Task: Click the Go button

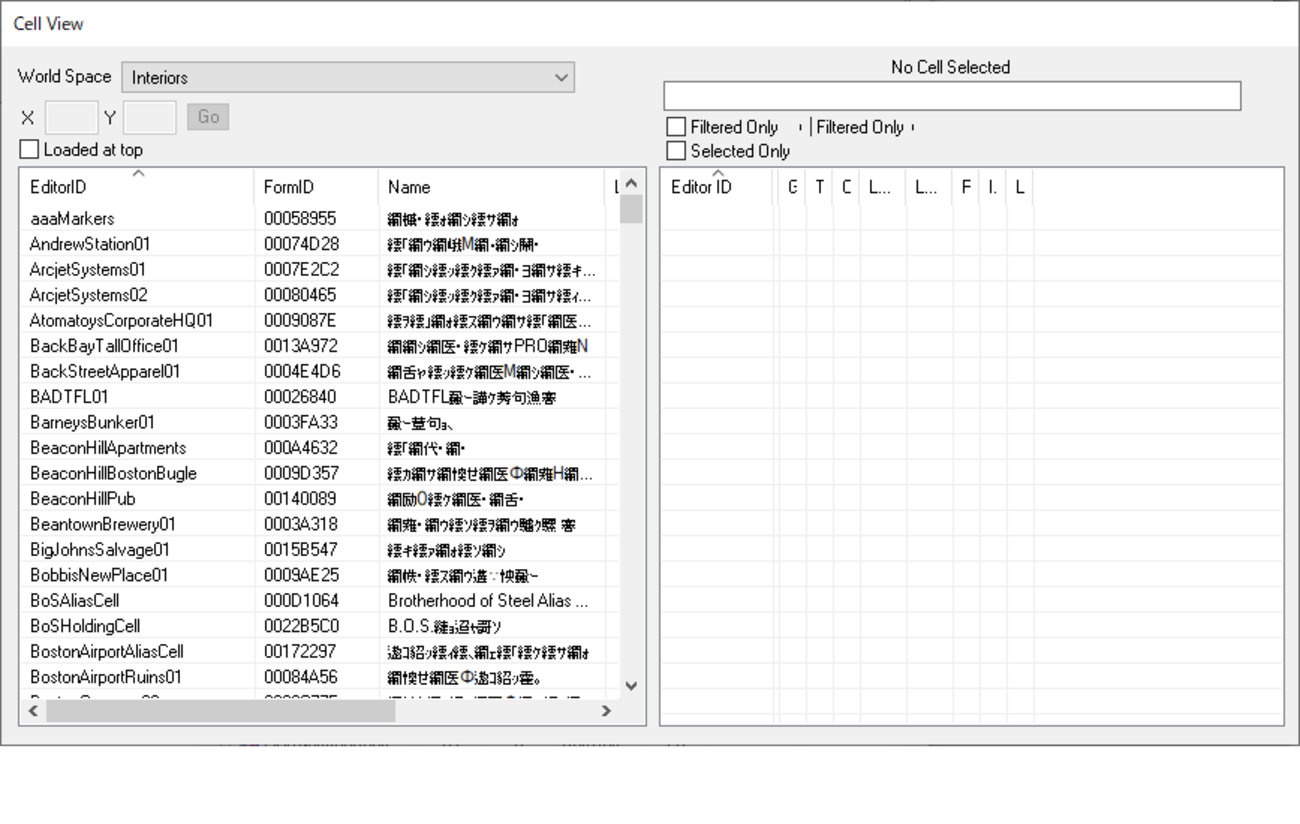Action: pyautogui.click(x=208, y=117)
